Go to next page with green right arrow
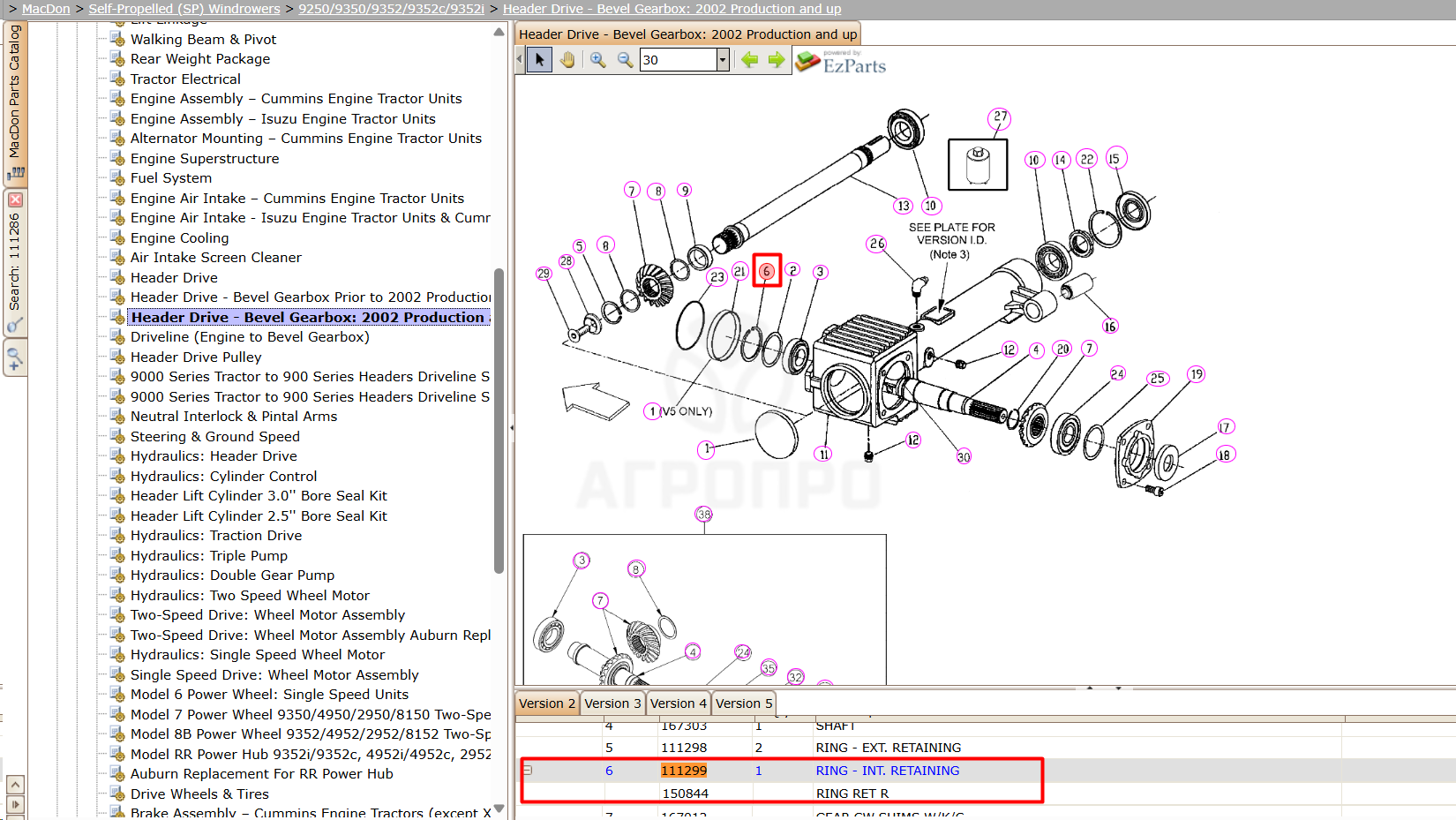 (x=777, y=60)
